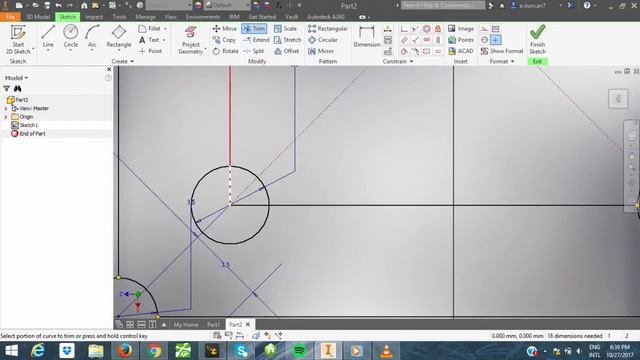
Task: Select the Point tool
Action: pos(150,51)
